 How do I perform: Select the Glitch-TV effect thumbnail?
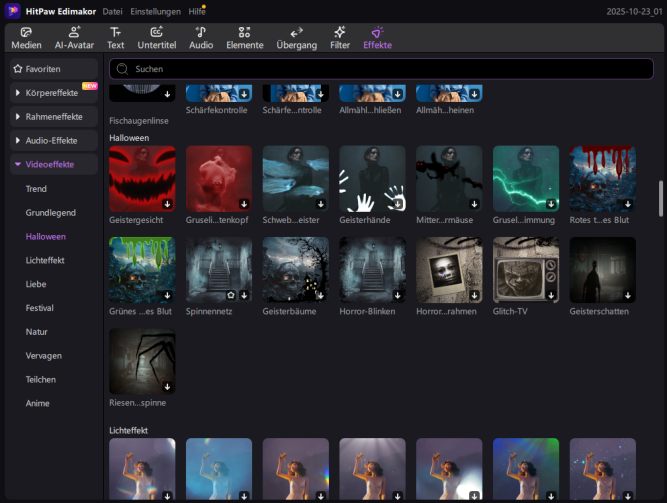coord(525,269)
